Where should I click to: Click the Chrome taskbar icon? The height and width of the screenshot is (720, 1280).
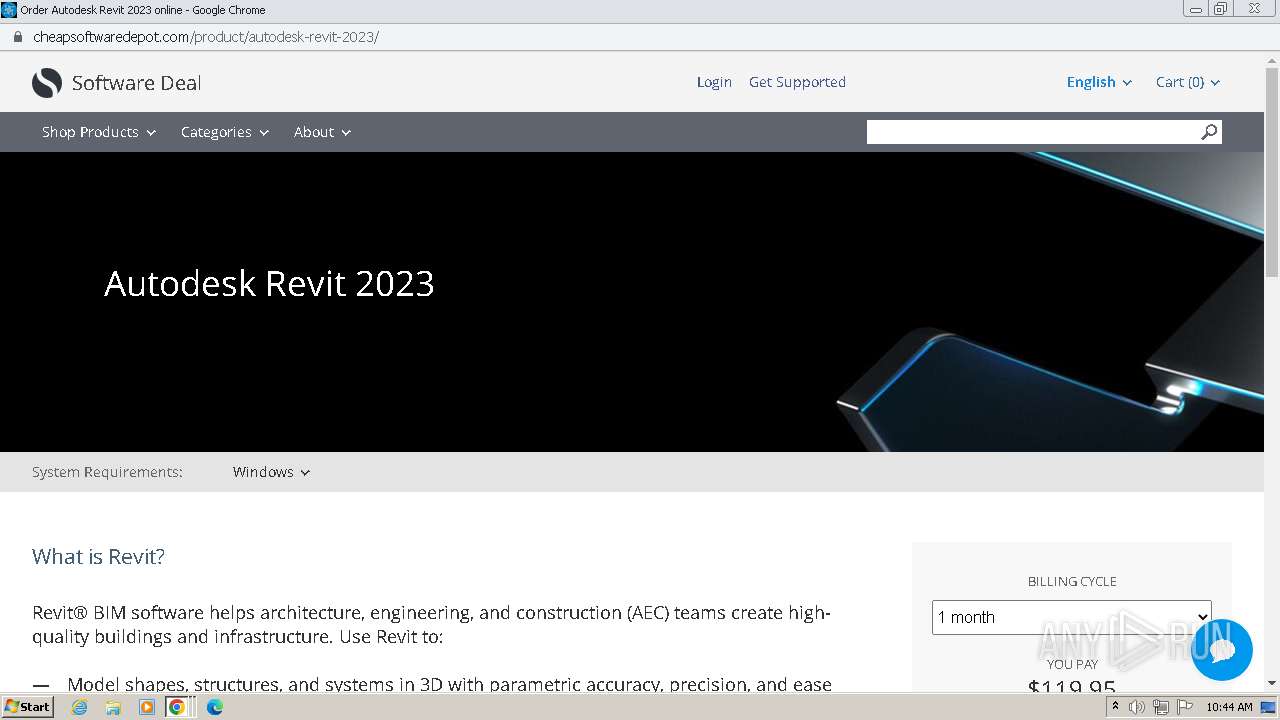[x=177, y=707]
